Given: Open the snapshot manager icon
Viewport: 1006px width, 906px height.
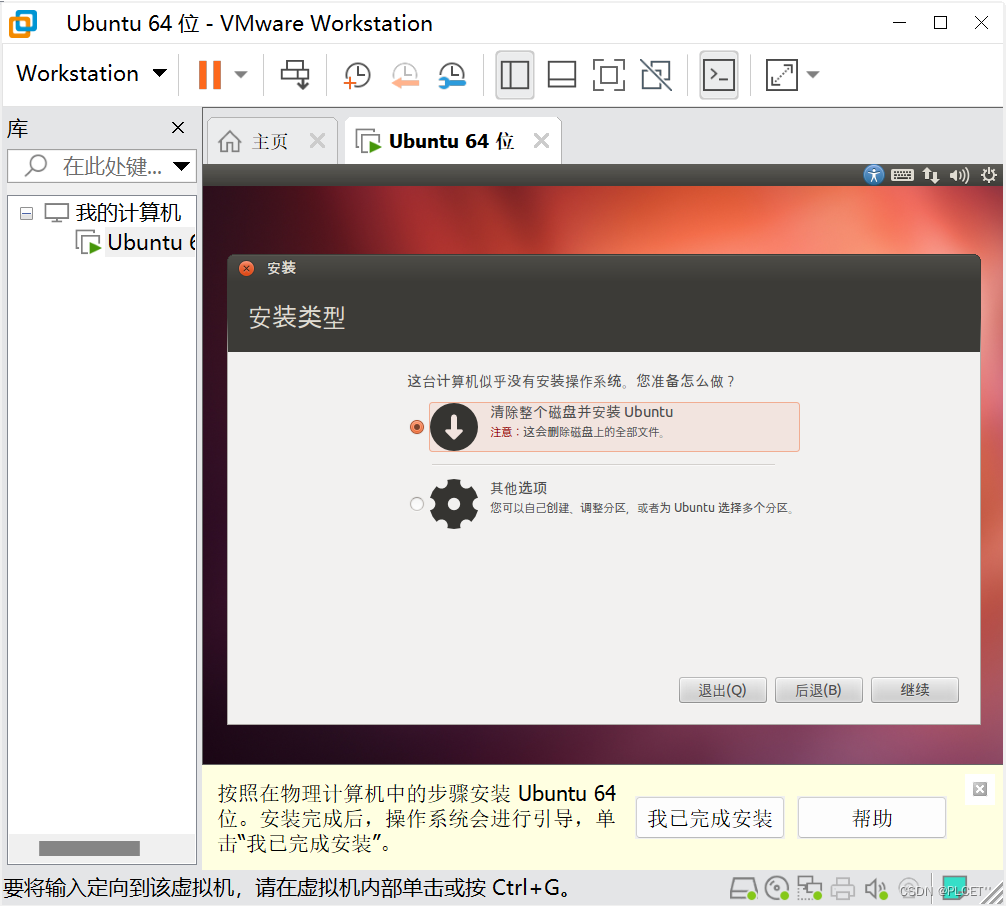Looking at the screenshot, I should point(452,75).
